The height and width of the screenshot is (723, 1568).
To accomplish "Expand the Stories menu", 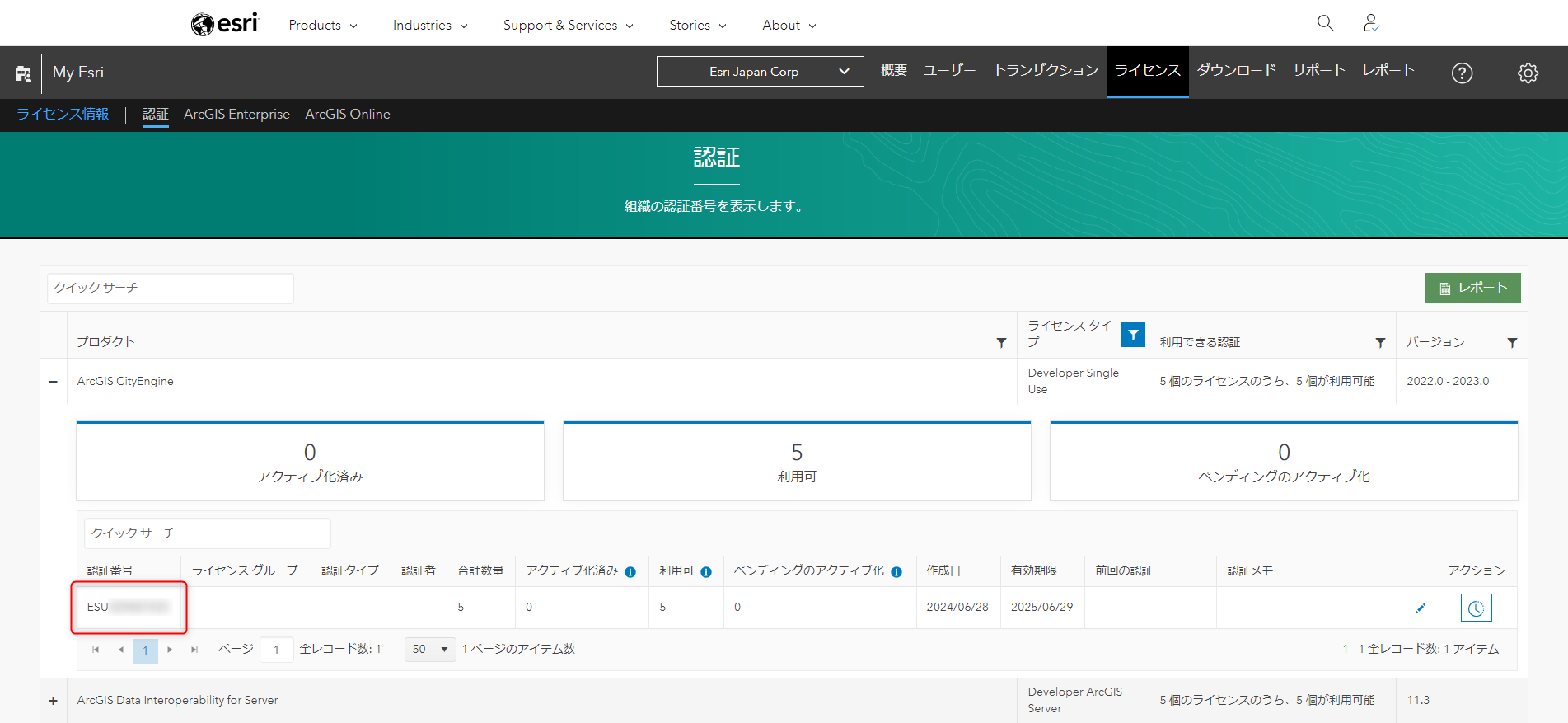I will [698, 25].
